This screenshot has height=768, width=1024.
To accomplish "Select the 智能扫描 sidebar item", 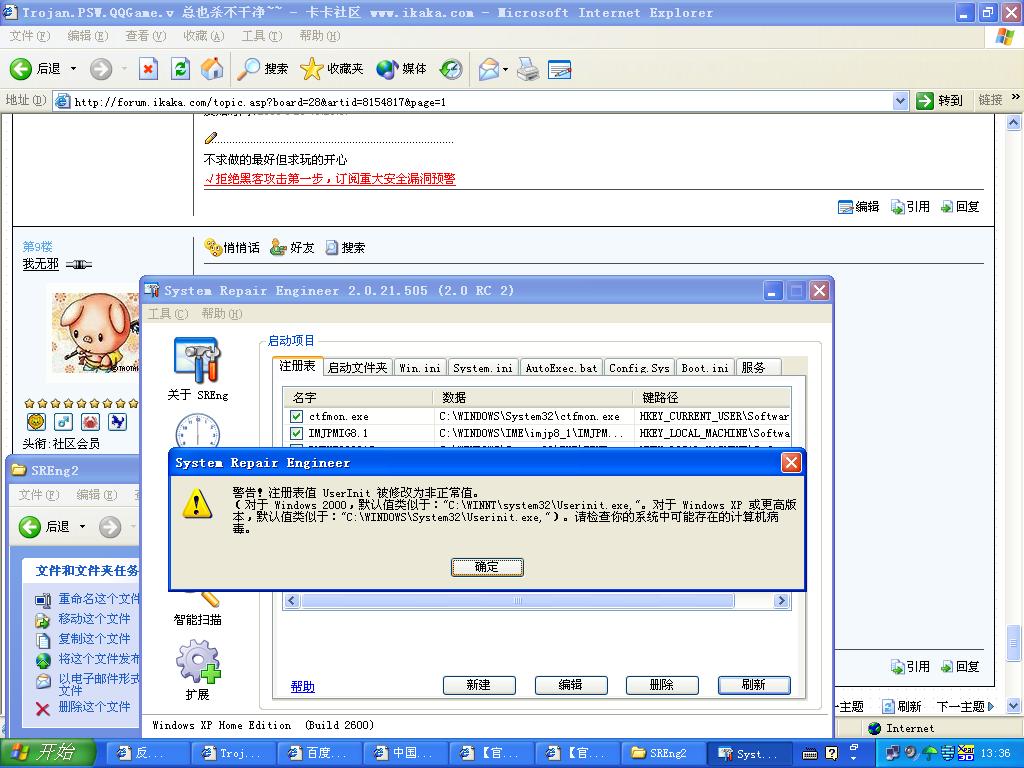I will pos(197,618).
